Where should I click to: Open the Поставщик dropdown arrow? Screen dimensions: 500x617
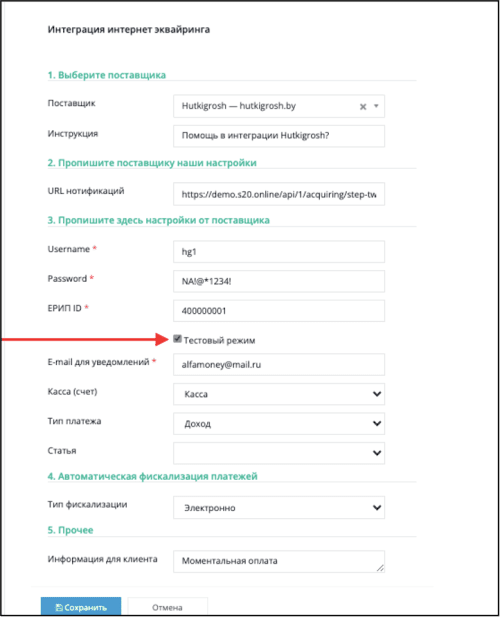click(376, 106)
